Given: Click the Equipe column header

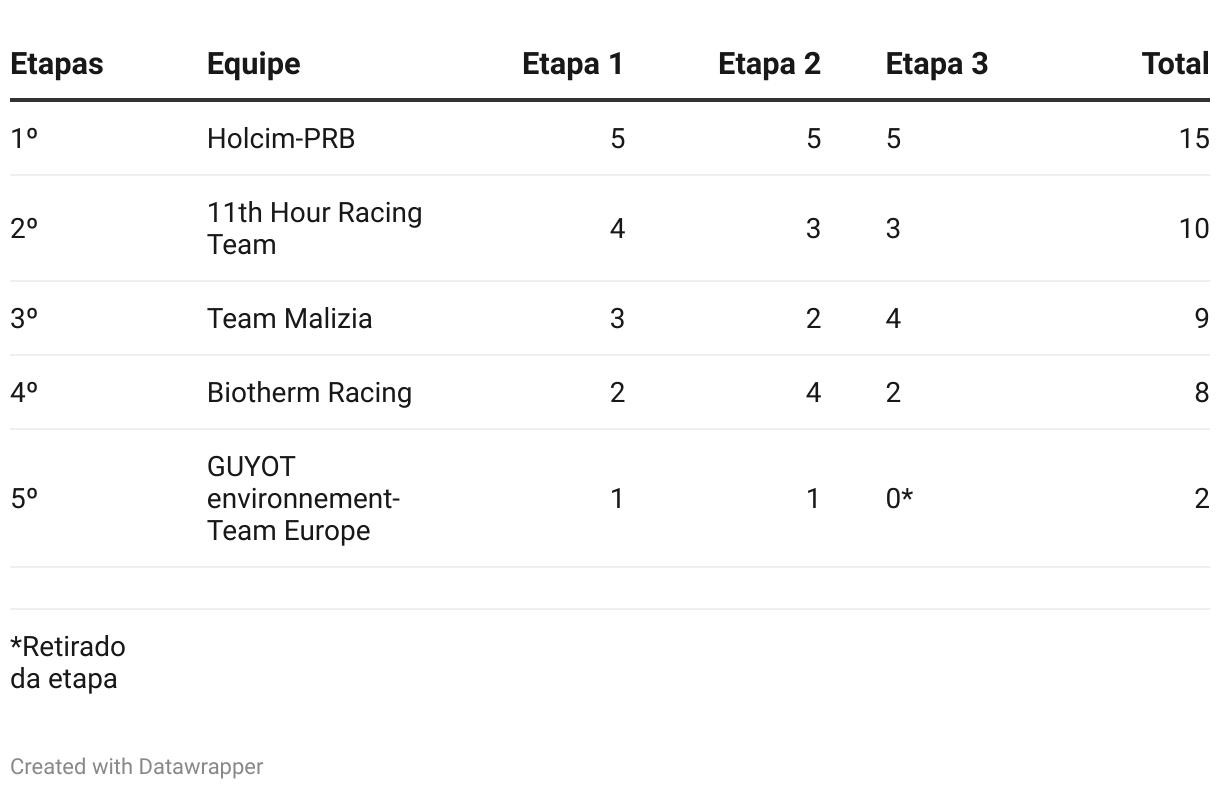Looking at the screenshot, I should coord(253,64).
